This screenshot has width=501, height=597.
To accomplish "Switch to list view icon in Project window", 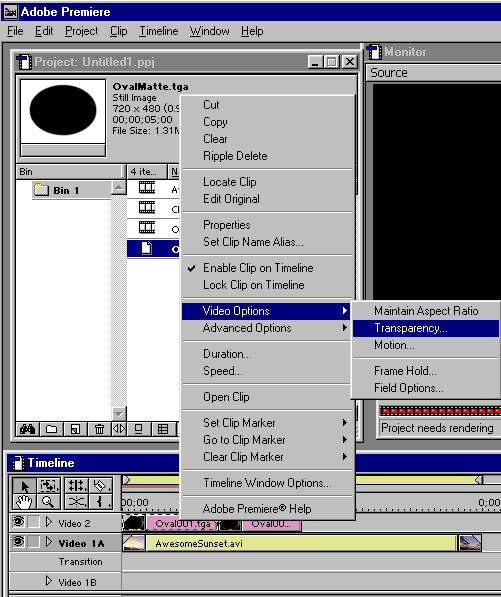I will click(x=163, y=429).
